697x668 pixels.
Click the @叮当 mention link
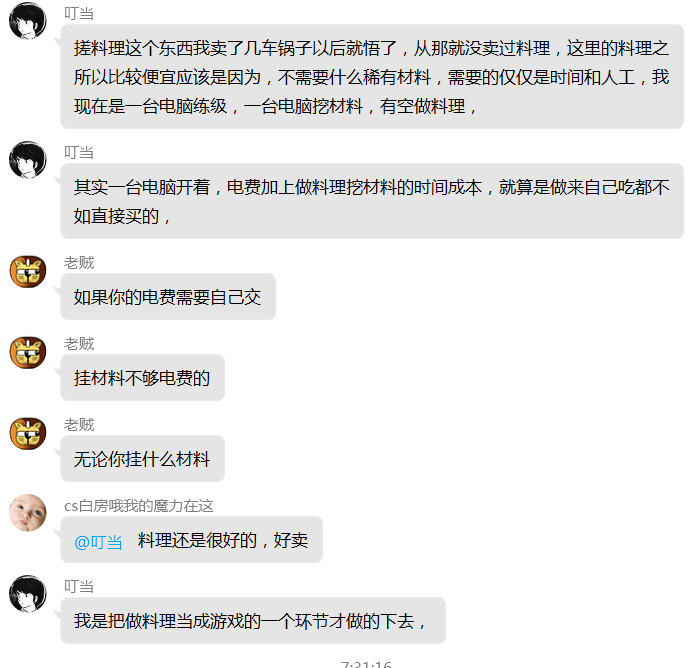[98, 542]
